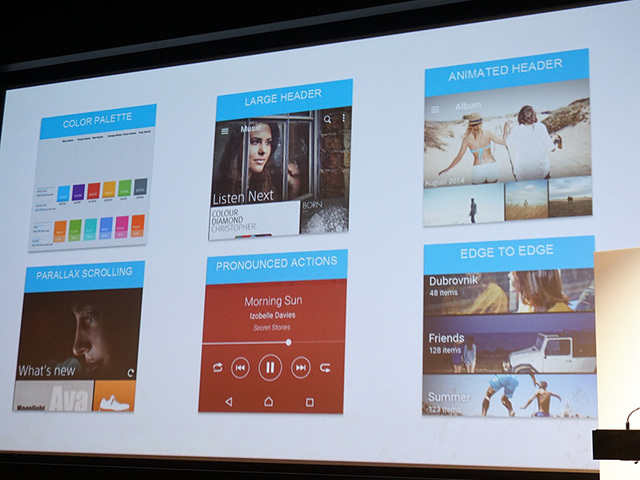Open the Dubrovnik album with 48 items
The image size is (640, 480).
(509, 293)
